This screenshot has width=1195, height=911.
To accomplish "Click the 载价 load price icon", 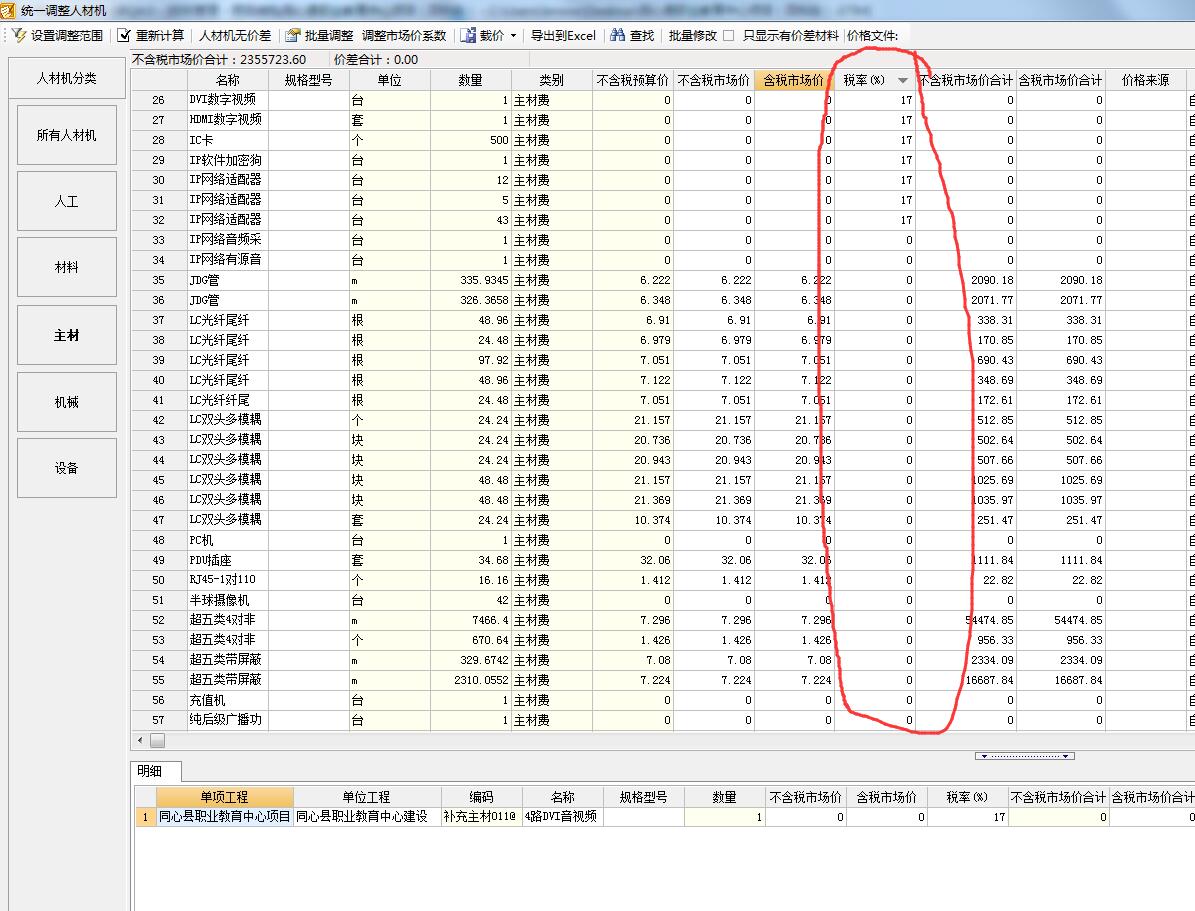I will 466,35.
